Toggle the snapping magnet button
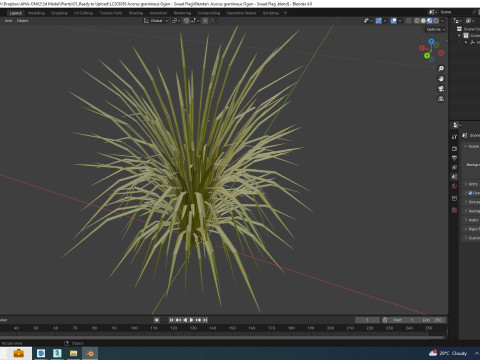 (x=186, y=21)
